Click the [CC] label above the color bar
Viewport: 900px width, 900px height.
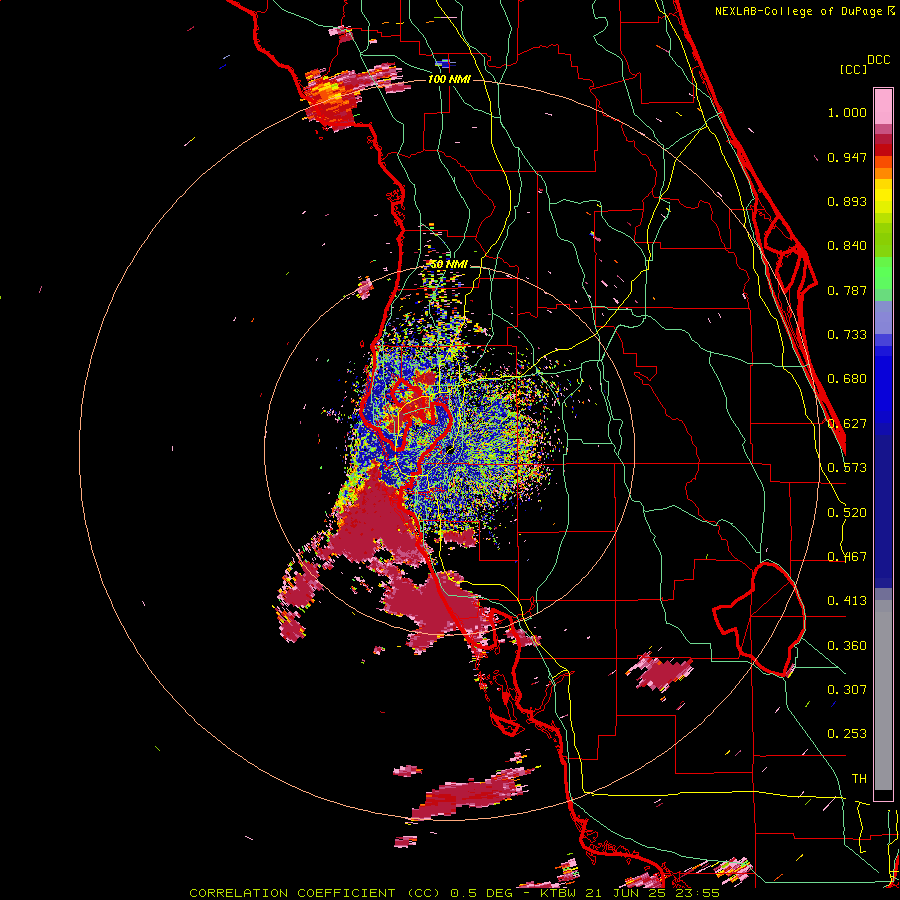pos(853,69)
